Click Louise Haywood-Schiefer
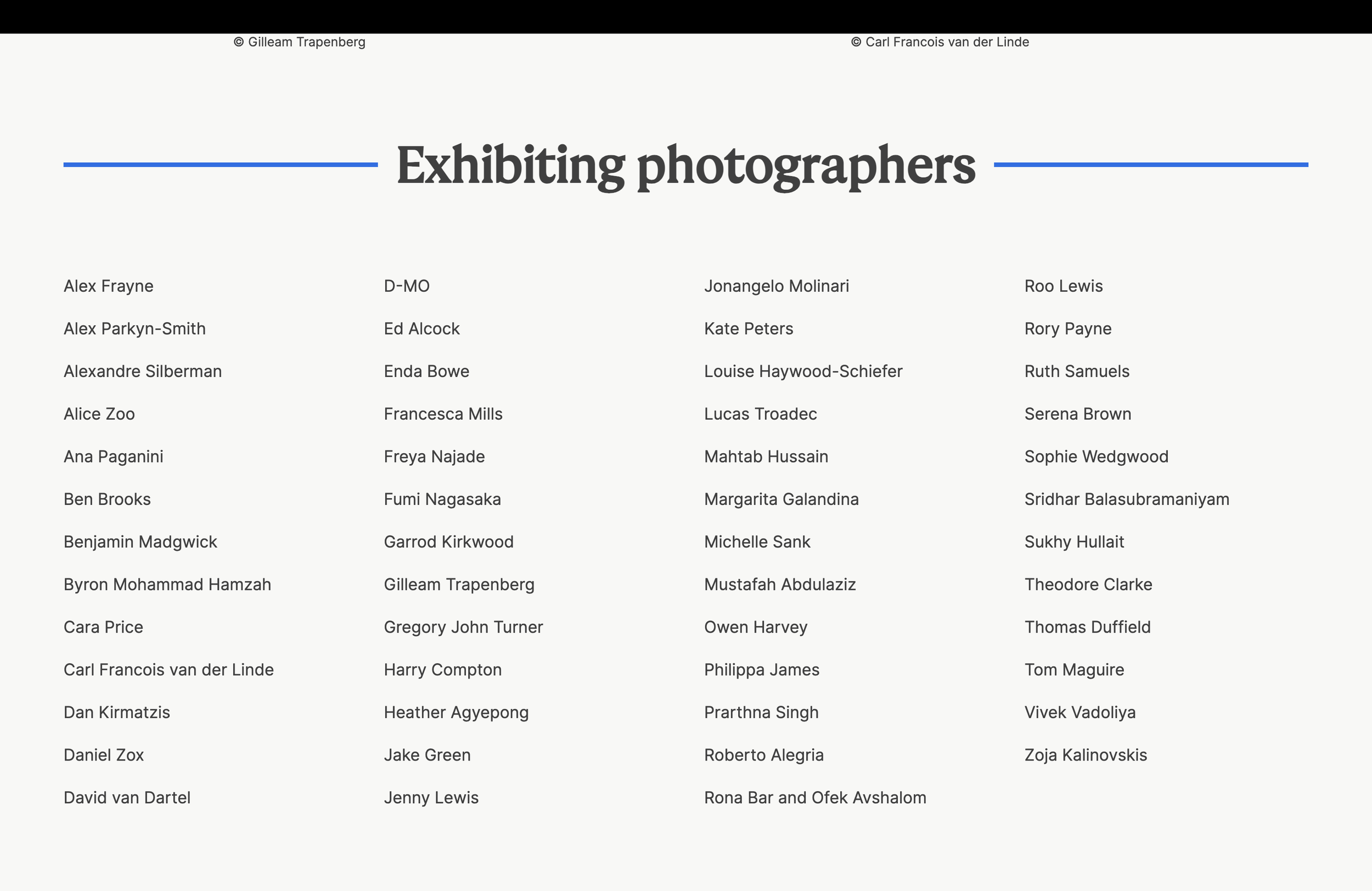The height and width of the screenshot is (891, 1372). pos(803,372)
